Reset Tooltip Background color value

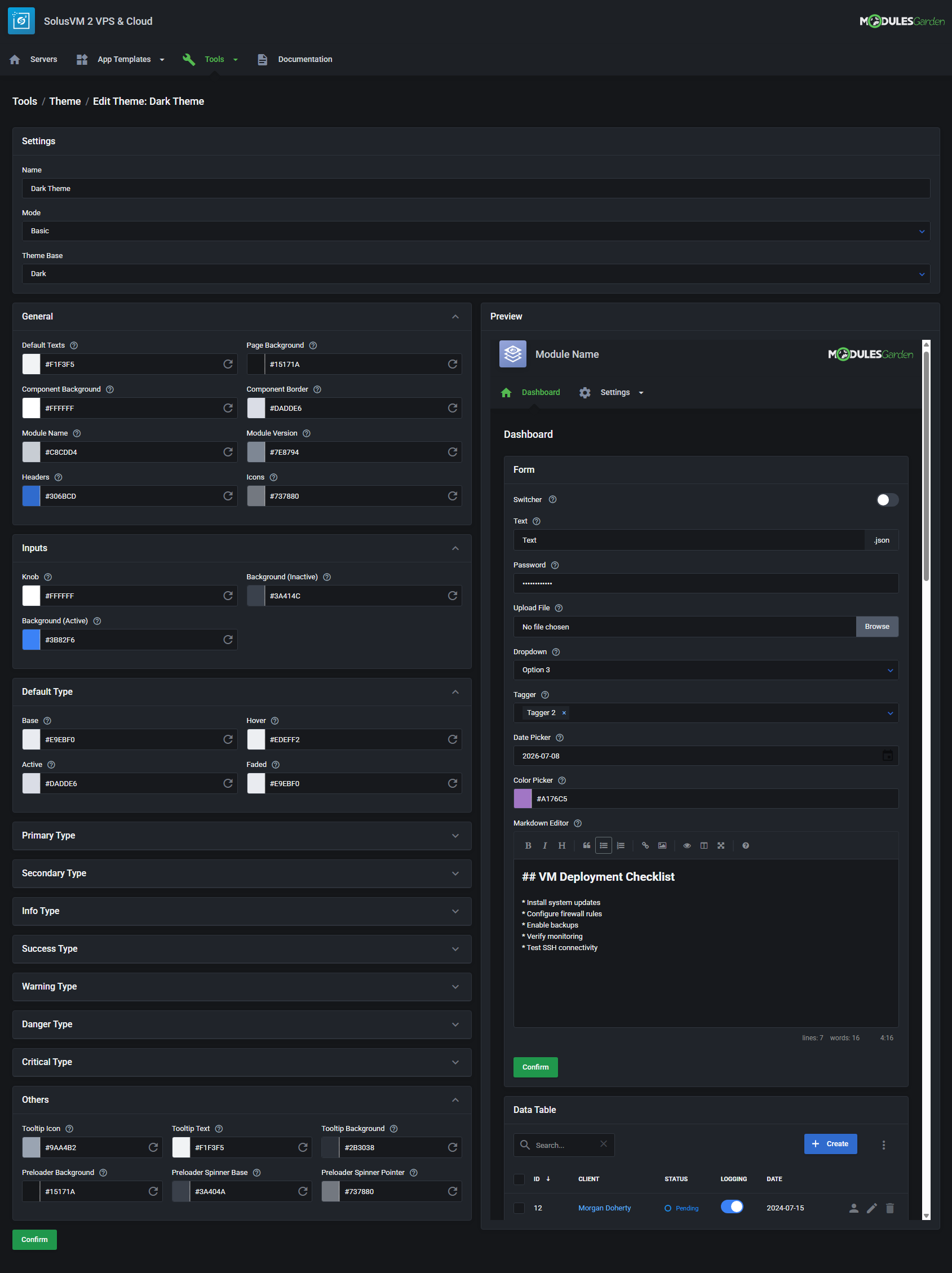tap(453, 1147)
